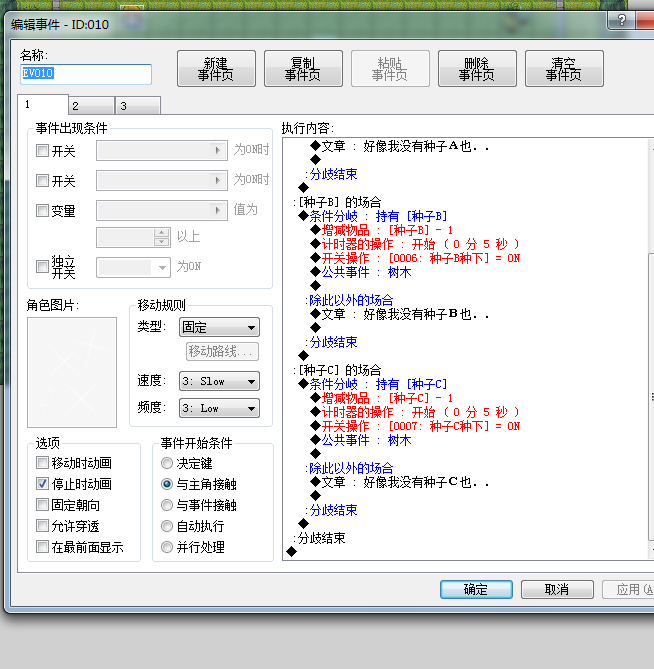
Task: Select the 并行处理 trigger radio button
Action: (167, 547)
